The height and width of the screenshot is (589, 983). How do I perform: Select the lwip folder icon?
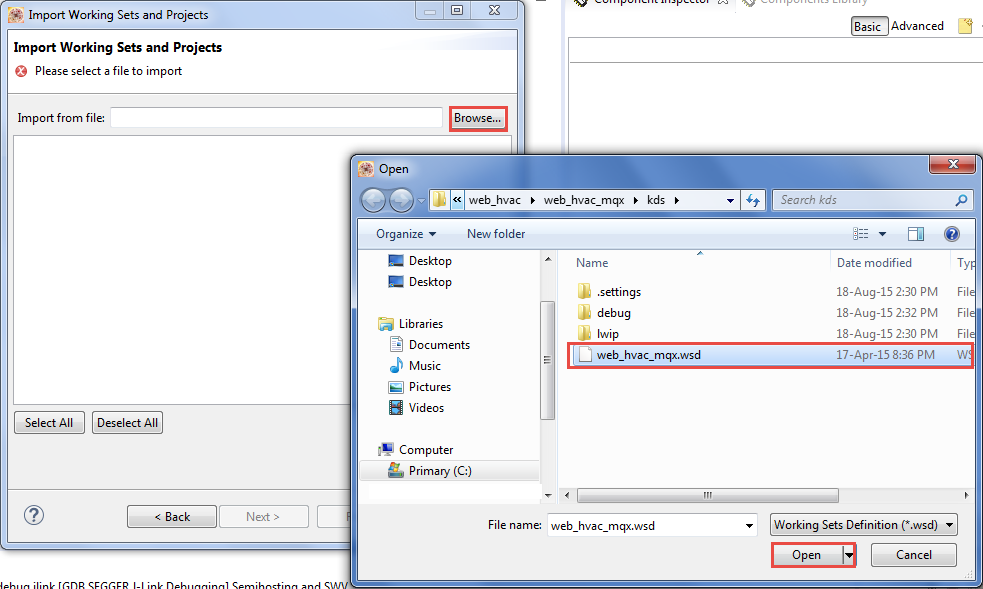coord(584,333)
